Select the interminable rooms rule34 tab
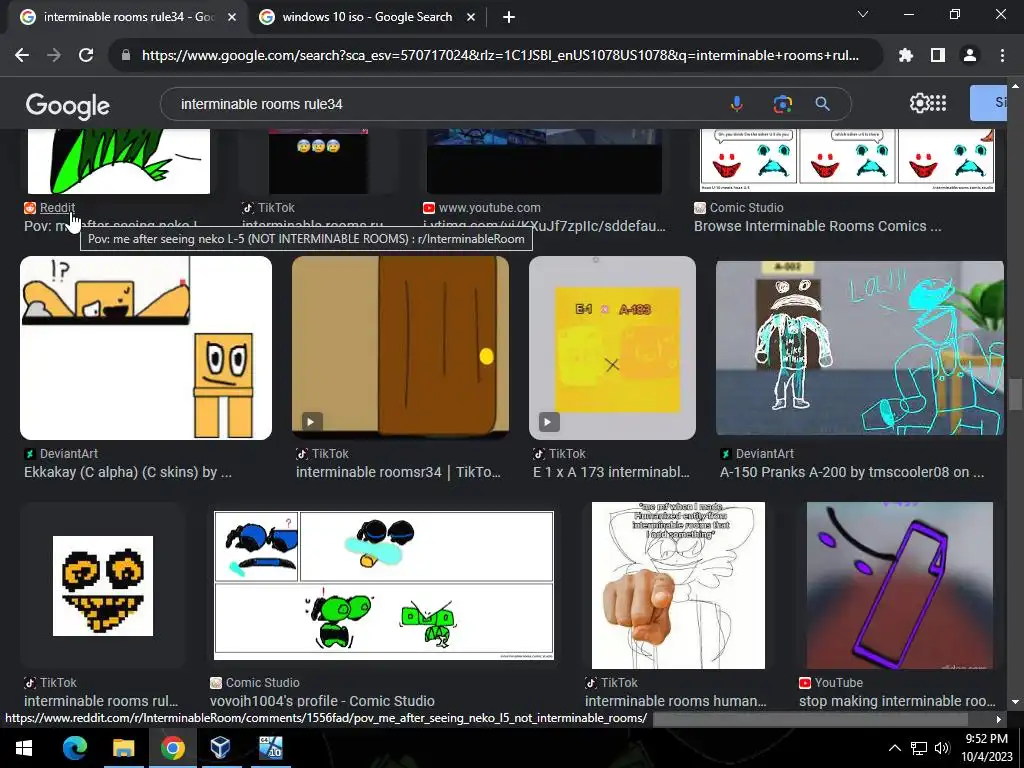This screenshot has width=1024, height=768. (x=127, y=18)
